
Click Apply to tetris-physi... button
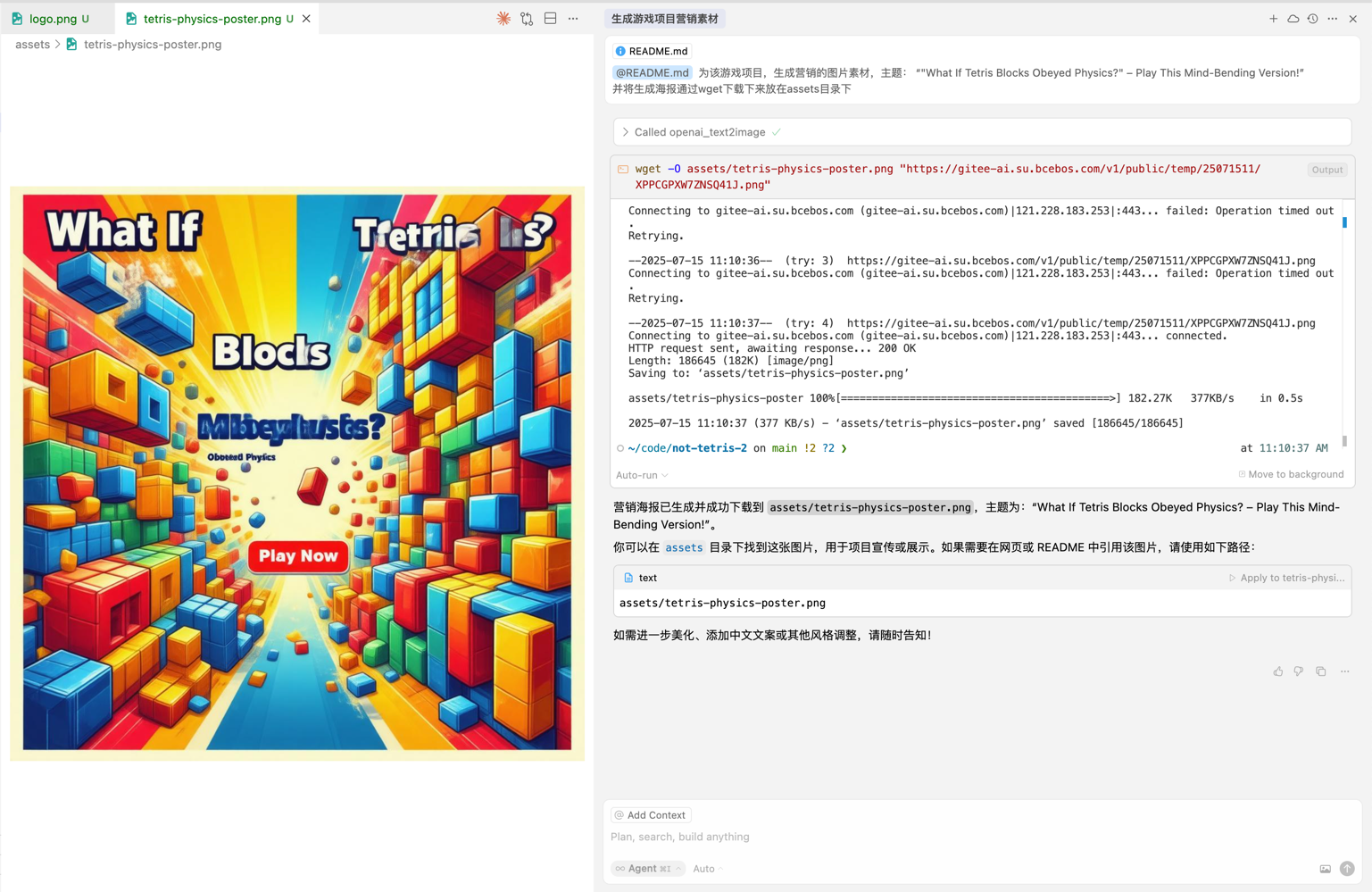[1286, 578]
